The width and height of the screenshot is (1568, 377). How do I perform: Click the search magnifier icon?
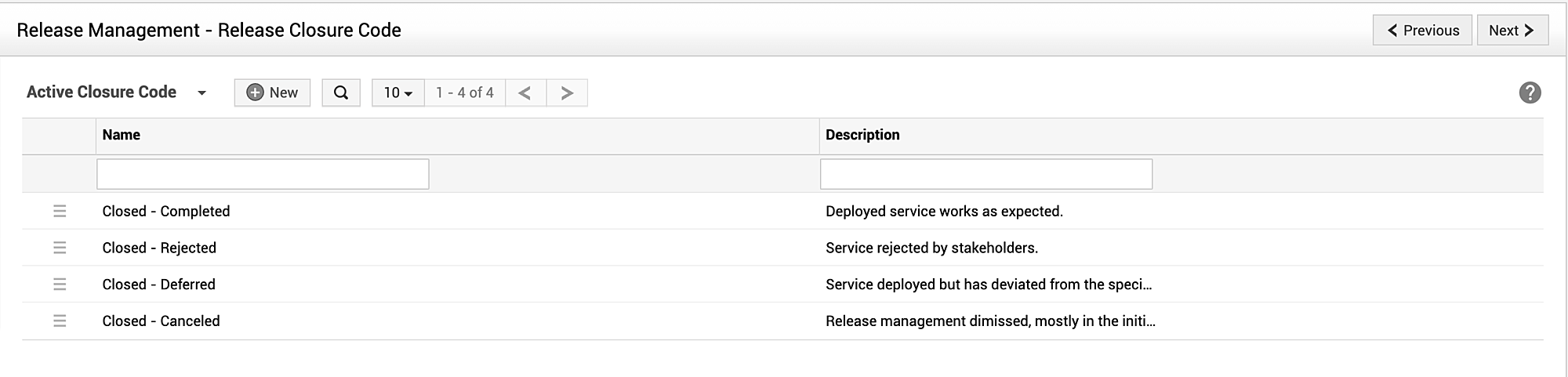tap(341, 92)
